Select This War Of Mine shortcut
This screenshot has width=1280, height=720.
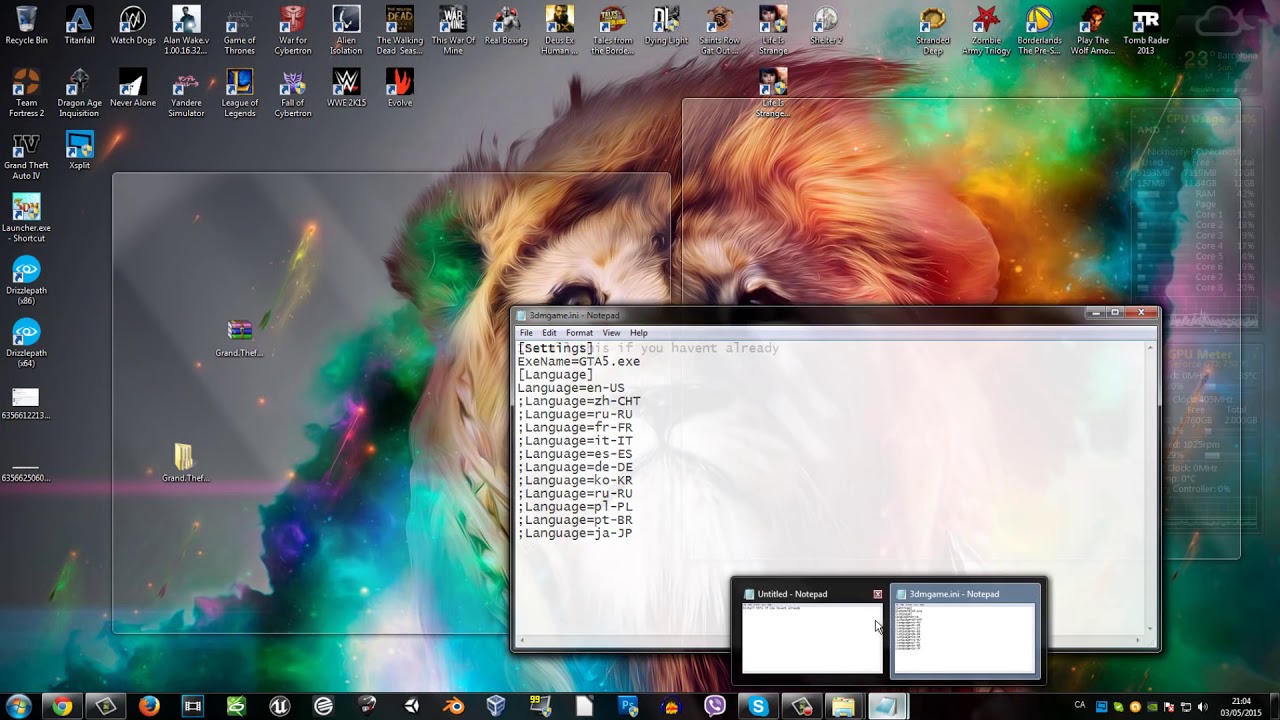(453, 30)
